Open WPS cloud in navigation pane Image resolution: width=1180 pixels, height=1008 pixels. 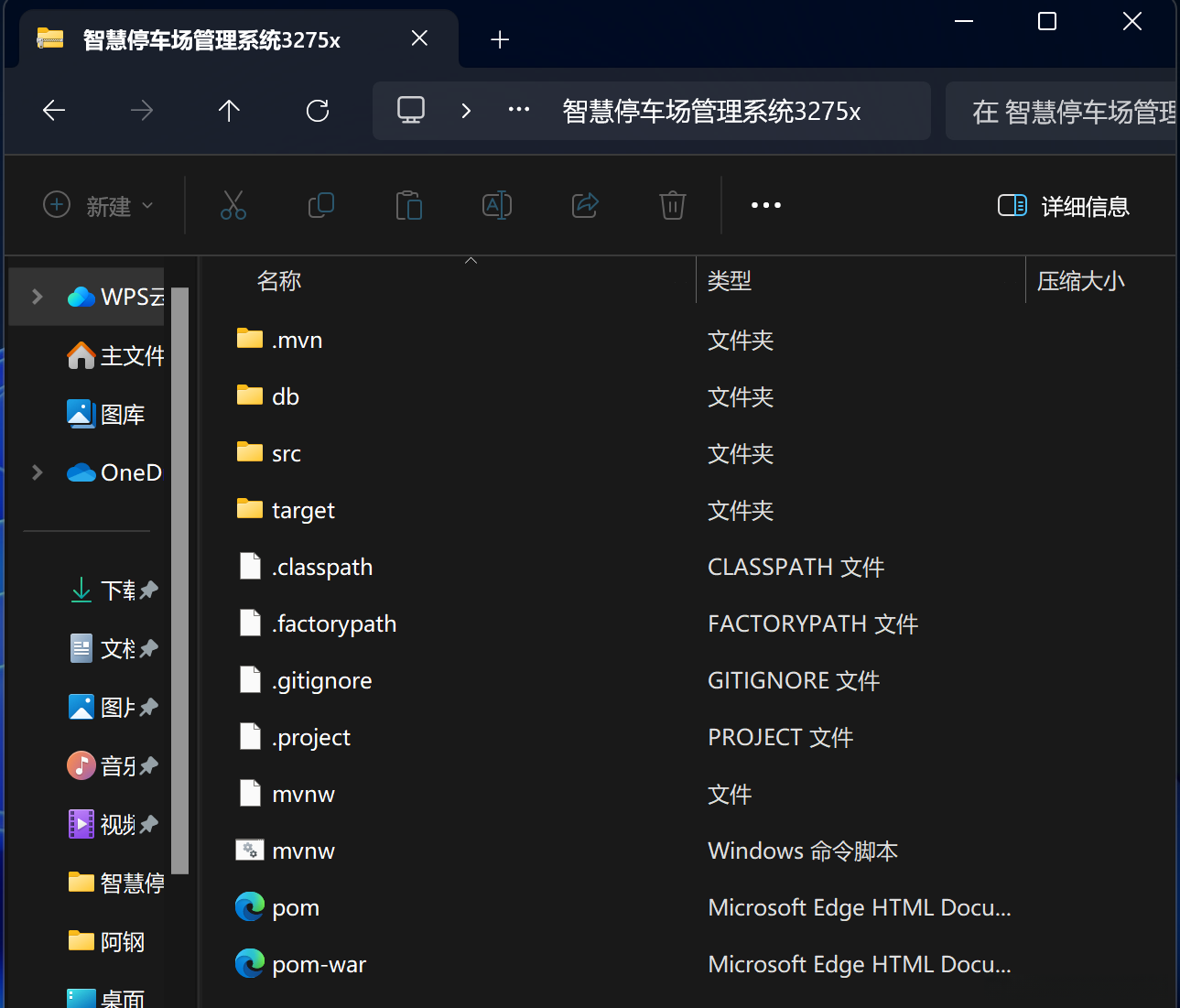(x=115, y=297)
